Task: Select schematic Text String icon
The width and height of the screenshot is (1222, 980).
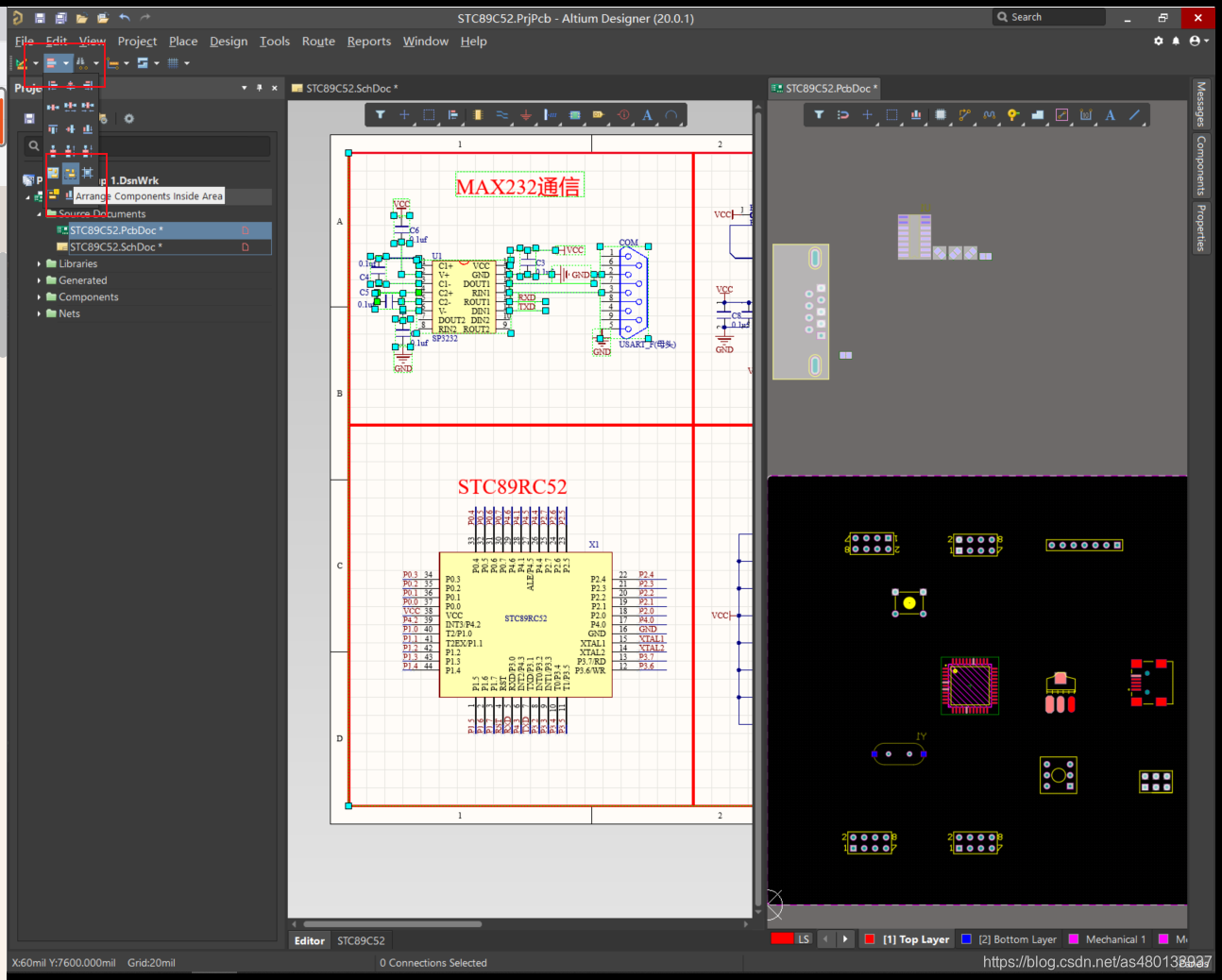Action: click(647, 115)
